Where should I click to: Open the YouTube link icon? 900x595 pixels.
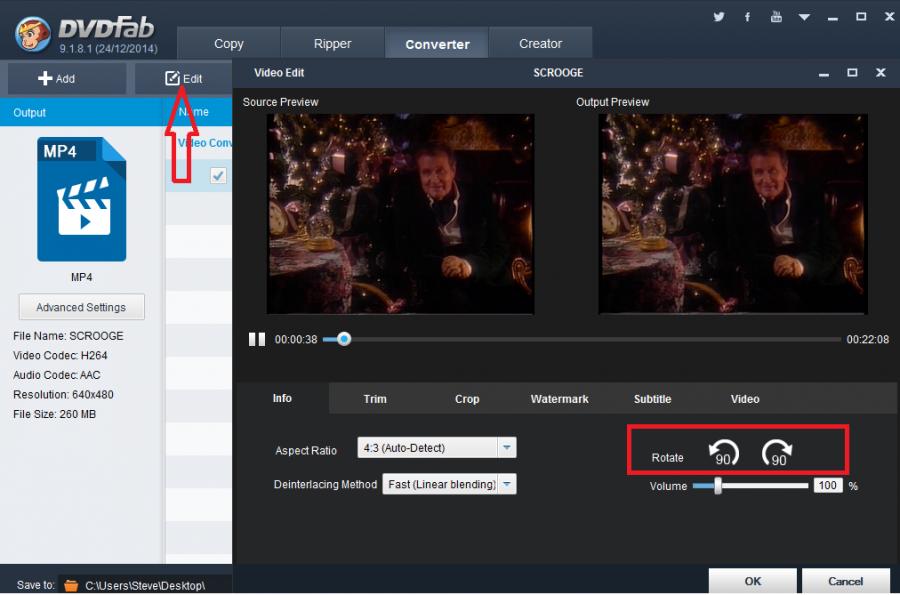(776, 17)
